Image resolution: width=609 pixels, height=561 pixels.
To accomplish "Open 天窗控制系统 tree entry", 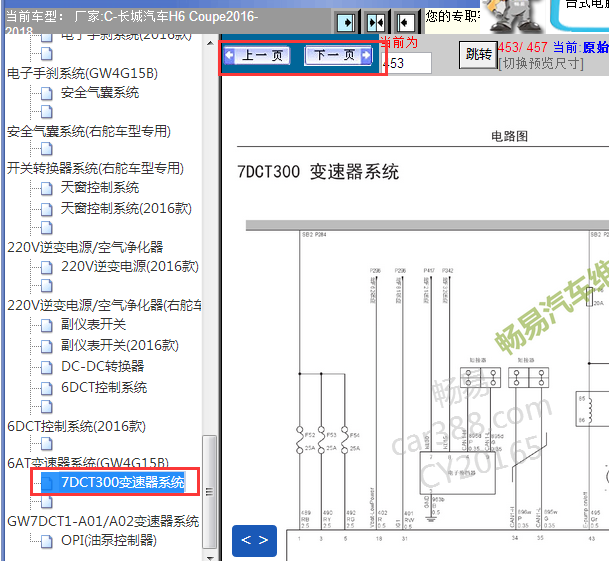I will pyautogui.click(x=100, y=188).
